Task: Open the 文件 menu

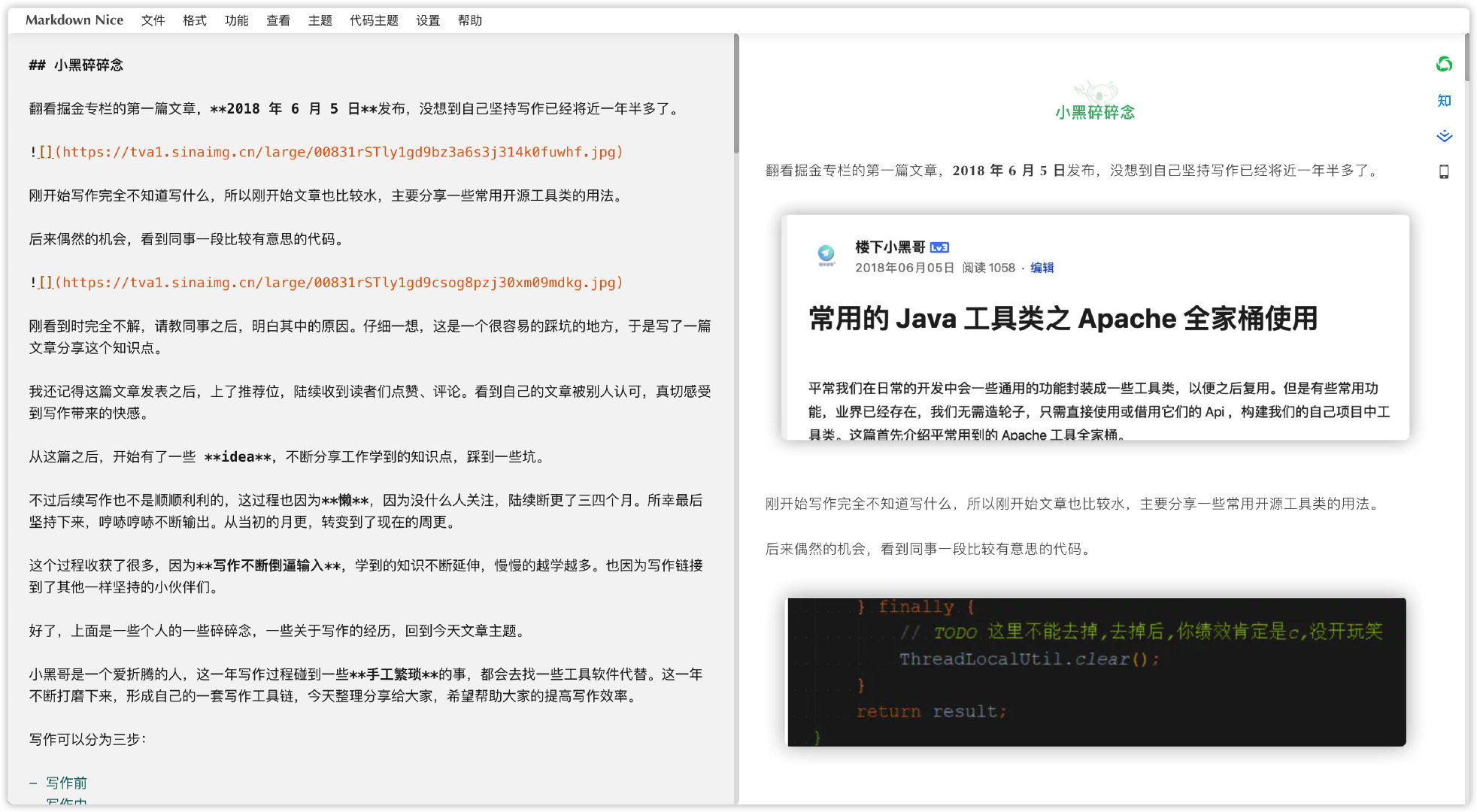Action: coord(153,20)
